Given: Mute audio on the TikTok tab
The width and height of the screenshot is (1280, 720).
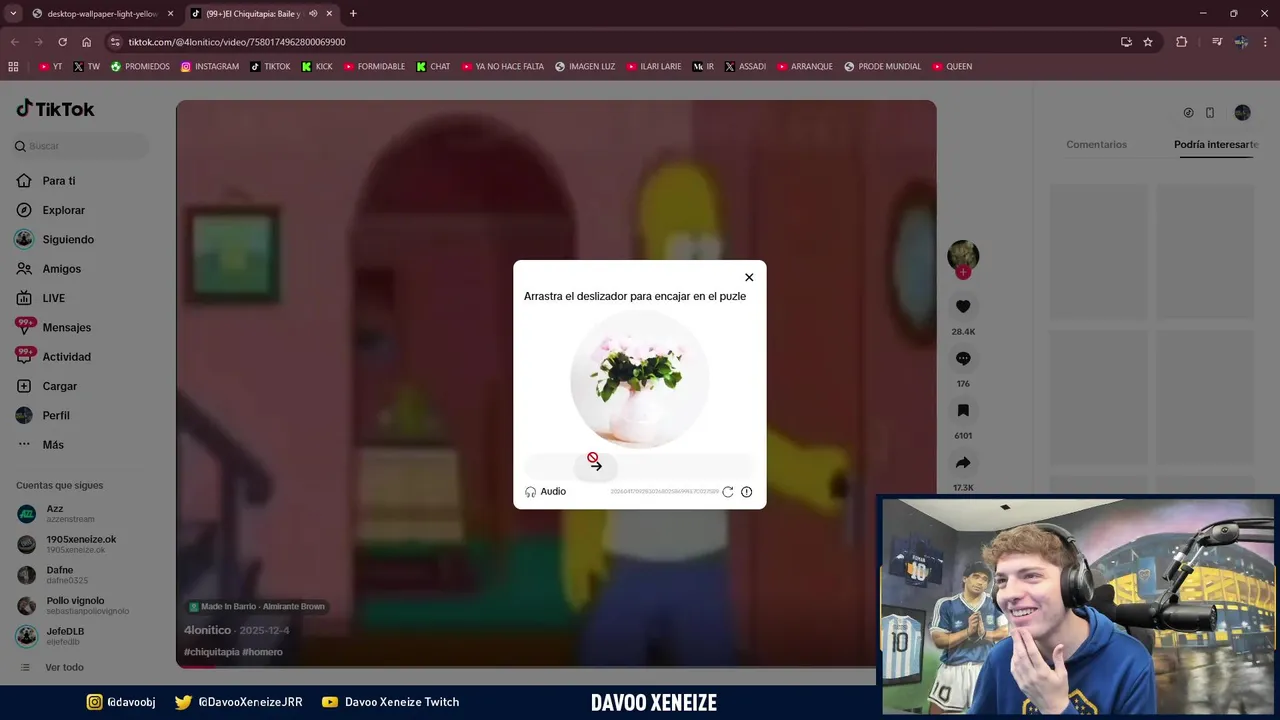Looking at the screenshot, I should pyautogui.click(x=314, y=14).
